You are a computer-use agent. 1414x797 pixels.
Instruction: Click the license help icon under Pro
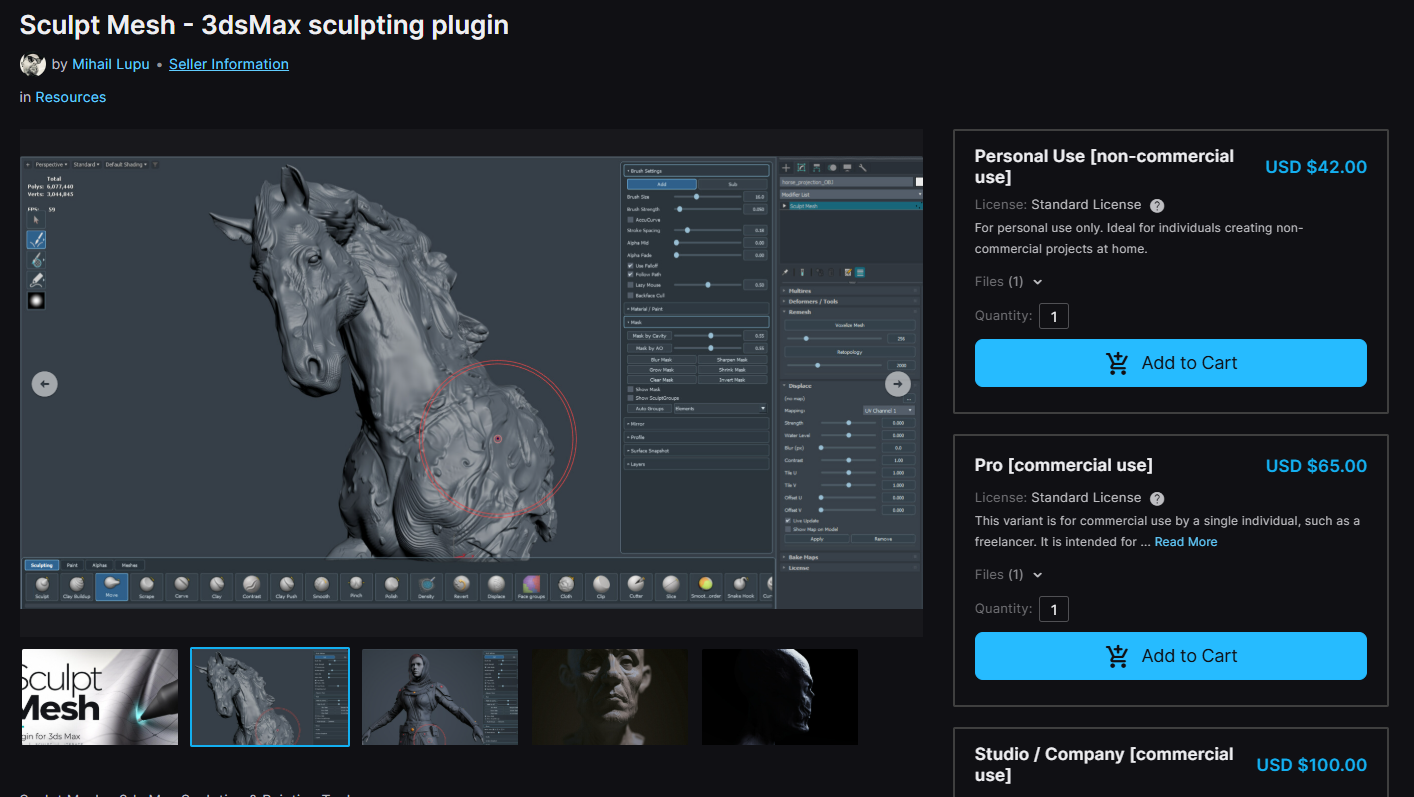[1157, 499]
